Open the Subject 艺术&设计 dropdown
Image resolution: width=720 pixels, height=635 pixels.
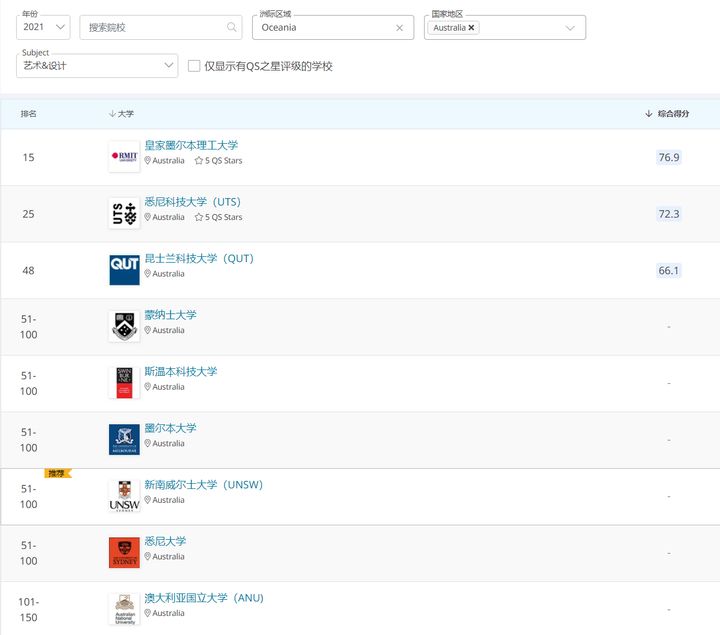97,66
